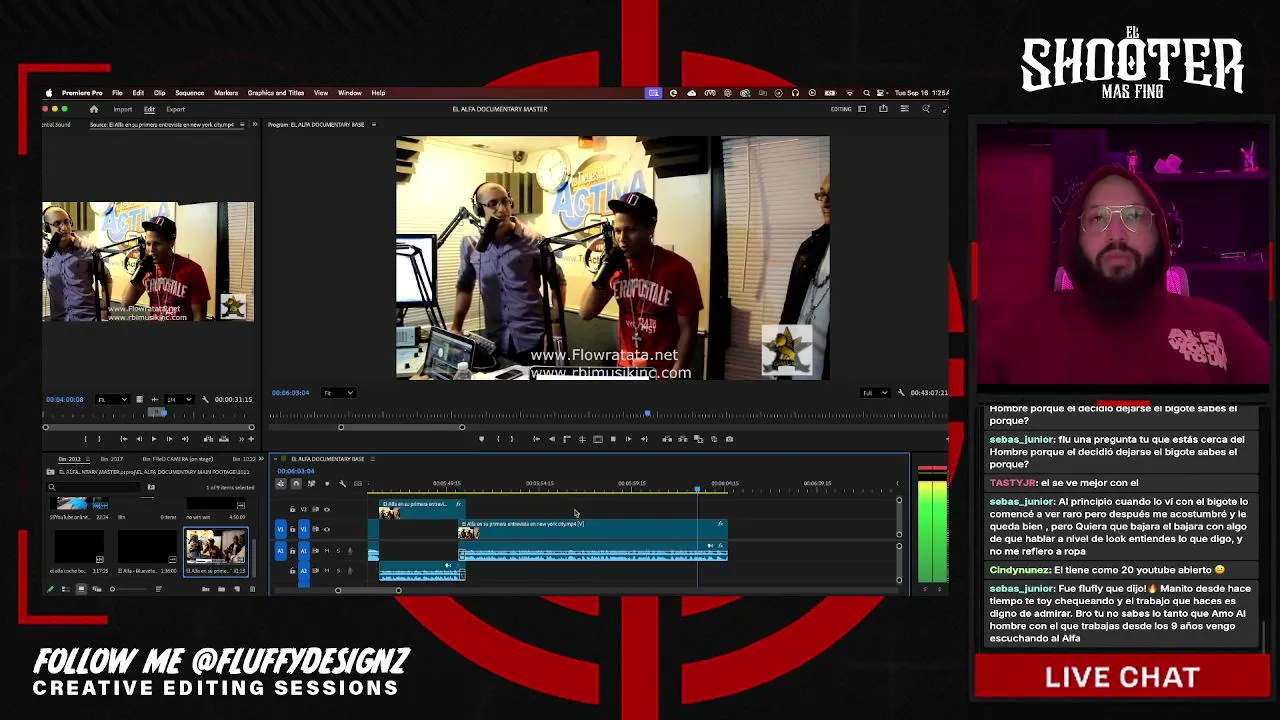Click Overwrite button in Source monitor
The height and width of the screenshot is (720, 1280).
tap(224, 439)
